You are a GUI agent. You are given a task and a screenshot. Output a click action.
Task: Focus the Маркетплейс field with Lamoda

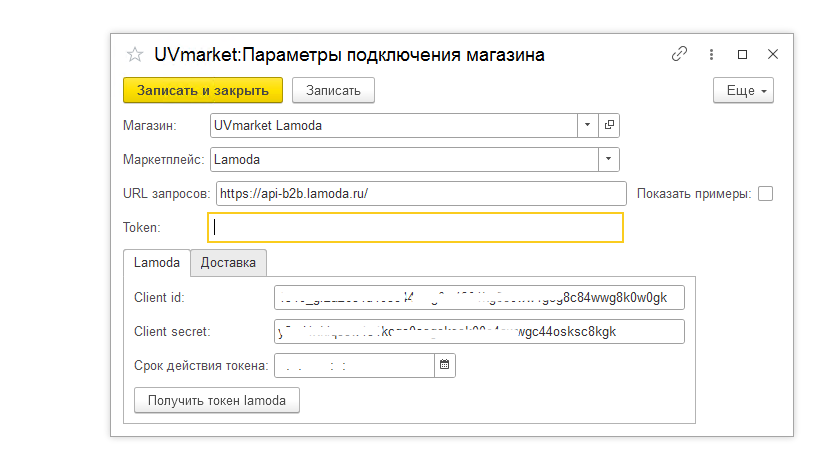(x=404, y=159)
